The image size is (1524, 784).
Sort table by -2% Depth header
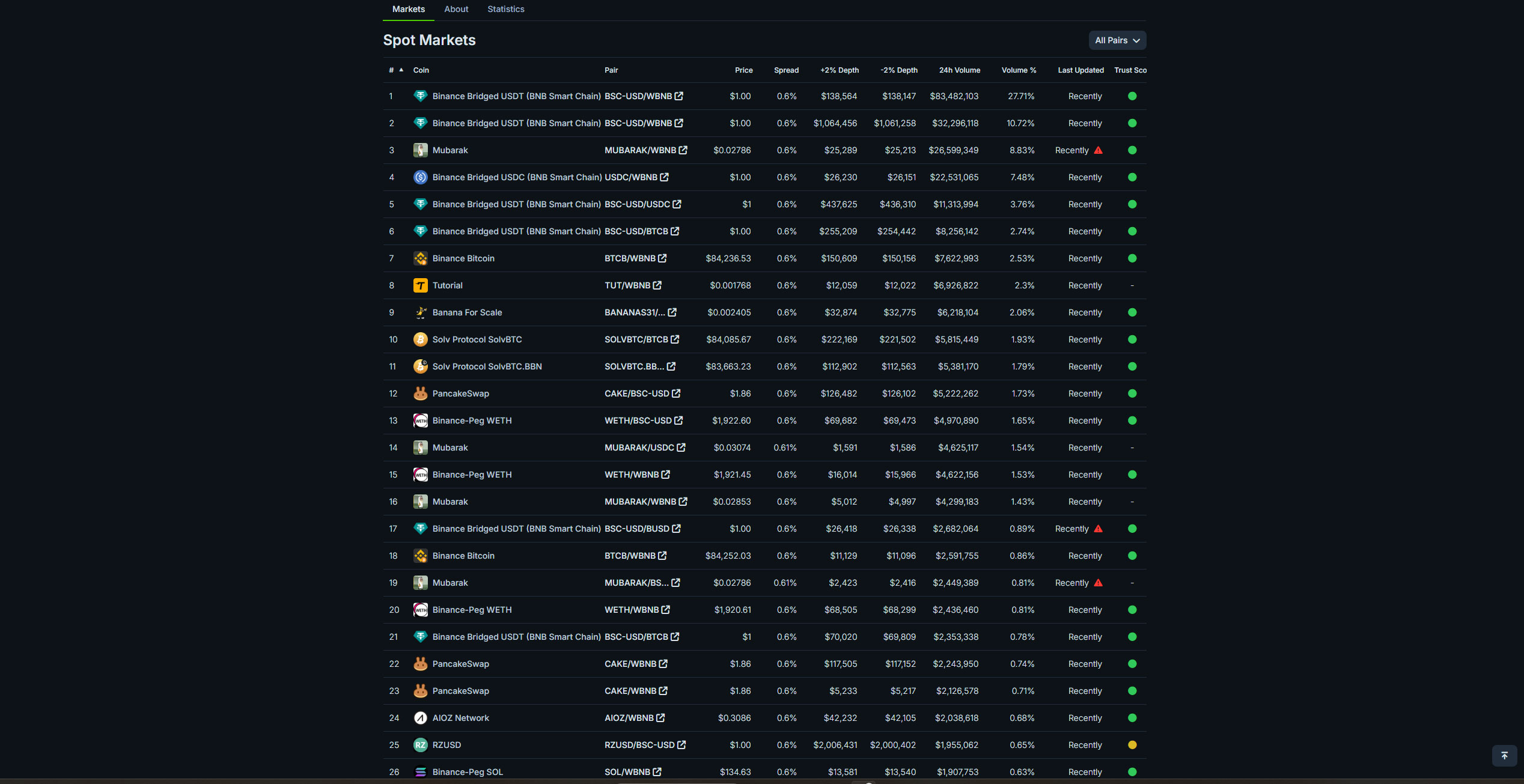(899, 70)
